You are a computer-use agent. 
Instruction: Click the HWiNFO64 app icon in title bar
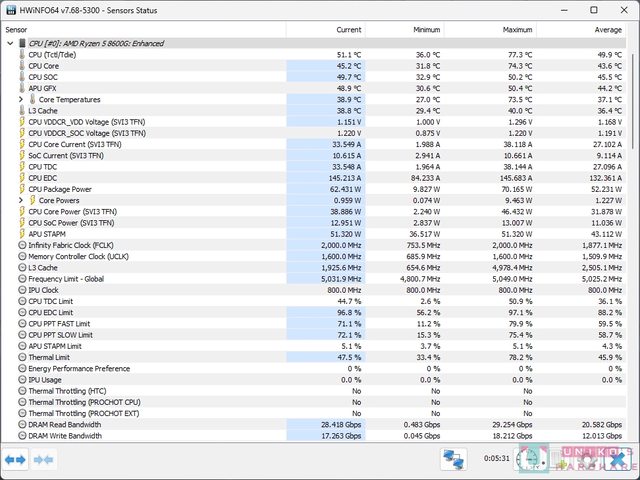(x=10, y=10)
